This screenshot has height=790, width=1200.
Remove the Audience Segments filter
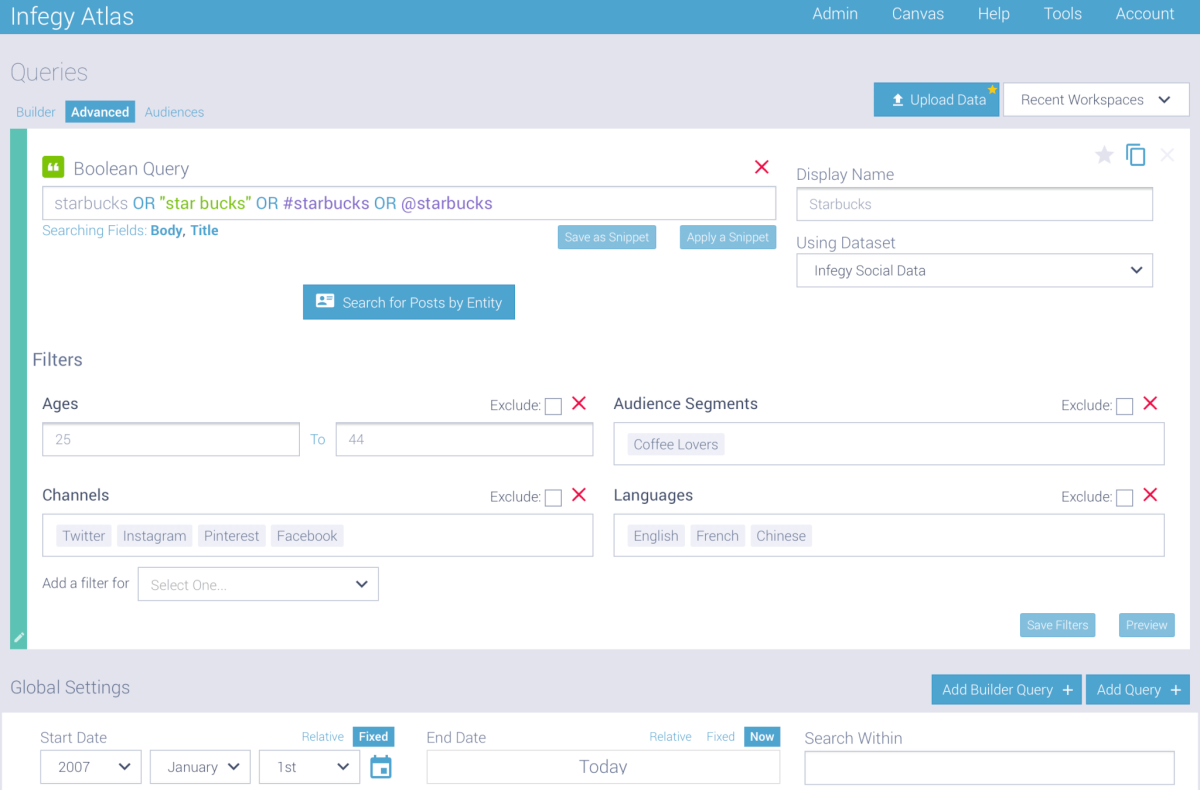(1150, 404)
